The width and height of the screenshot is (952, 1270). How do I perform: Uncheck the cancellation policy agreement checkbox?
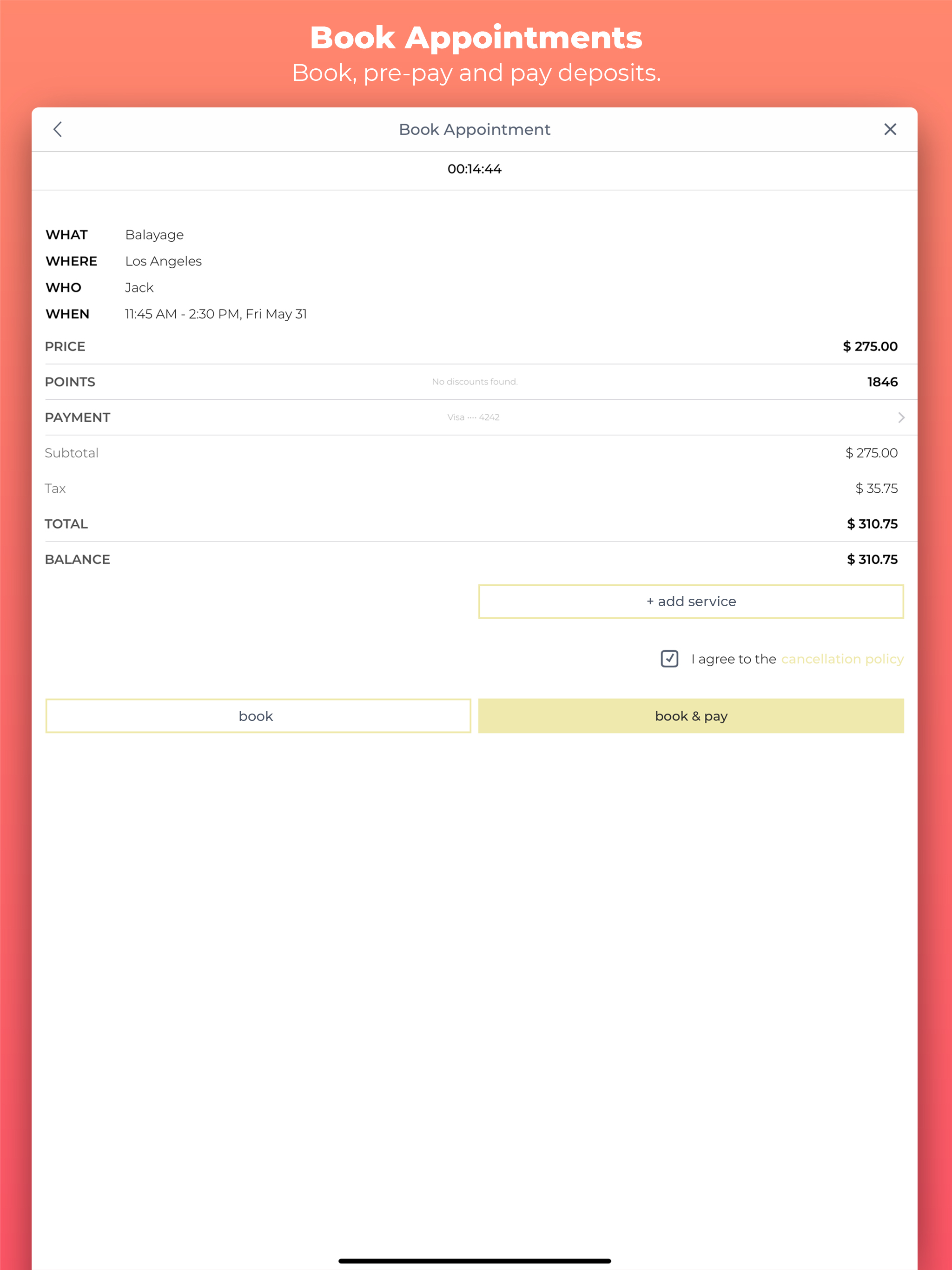[x=669, y=659]
